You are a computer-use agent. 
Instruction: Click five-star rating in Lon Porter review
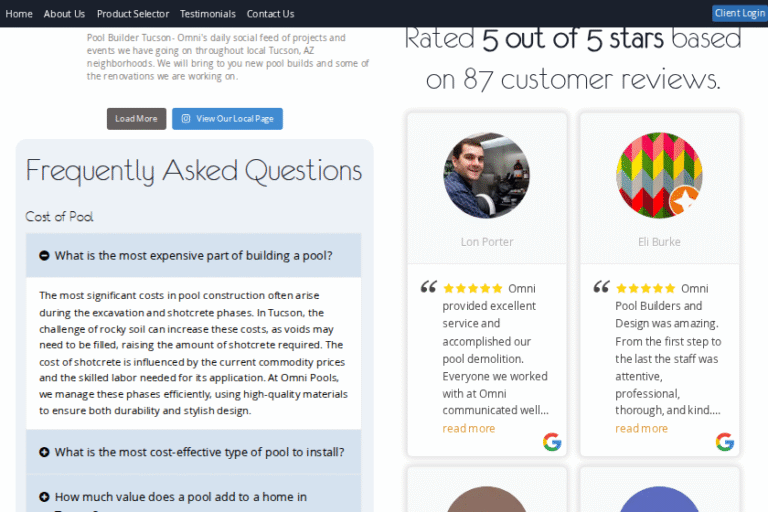473,288
